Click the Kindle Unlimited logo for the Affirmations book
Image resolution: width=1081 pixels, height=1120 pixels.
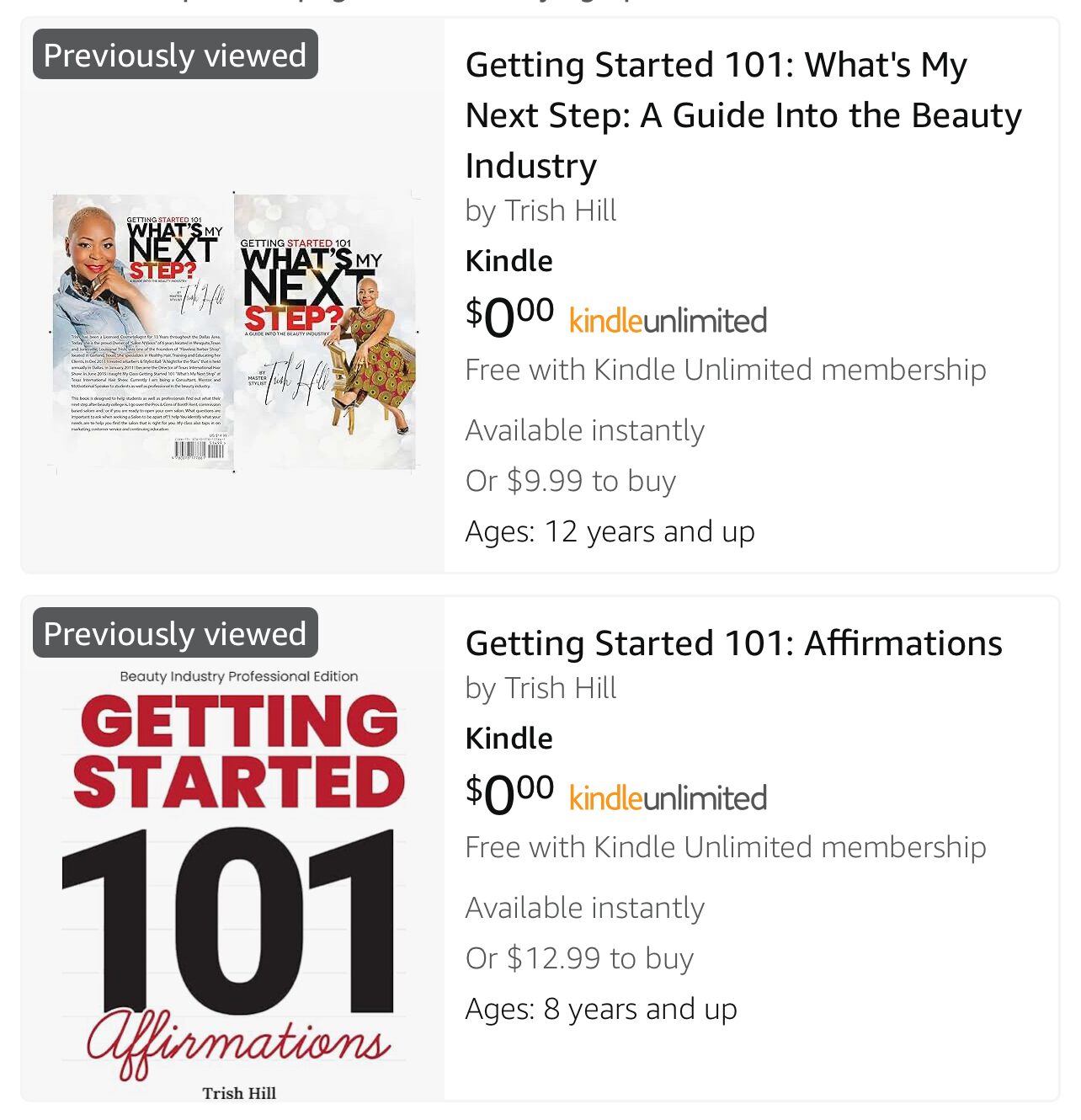(x=668, y=798)
